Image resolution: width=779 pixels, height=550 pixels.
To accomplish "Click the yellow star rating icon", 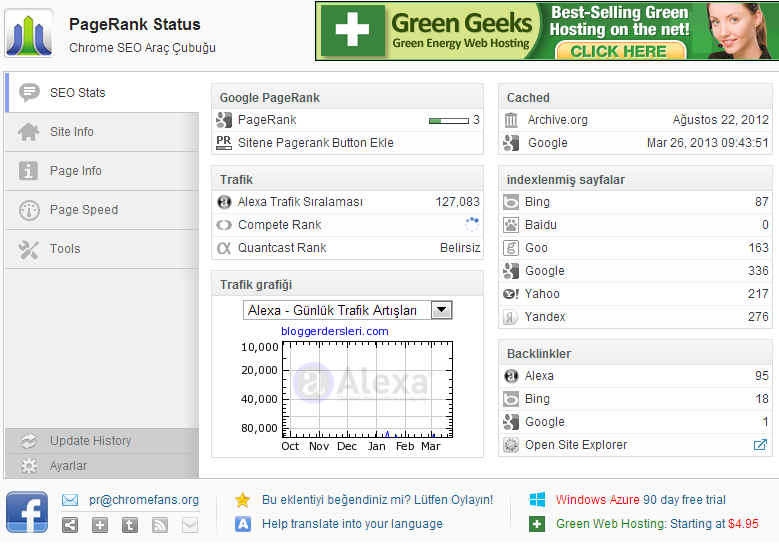I will point(242,500).
